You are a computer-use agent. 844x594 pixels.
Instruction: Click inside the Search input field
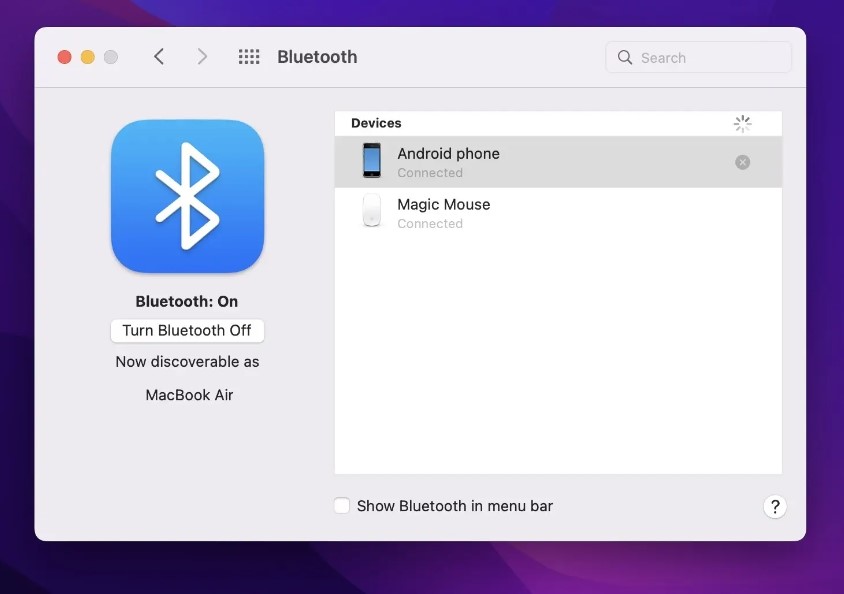point(698,57)
